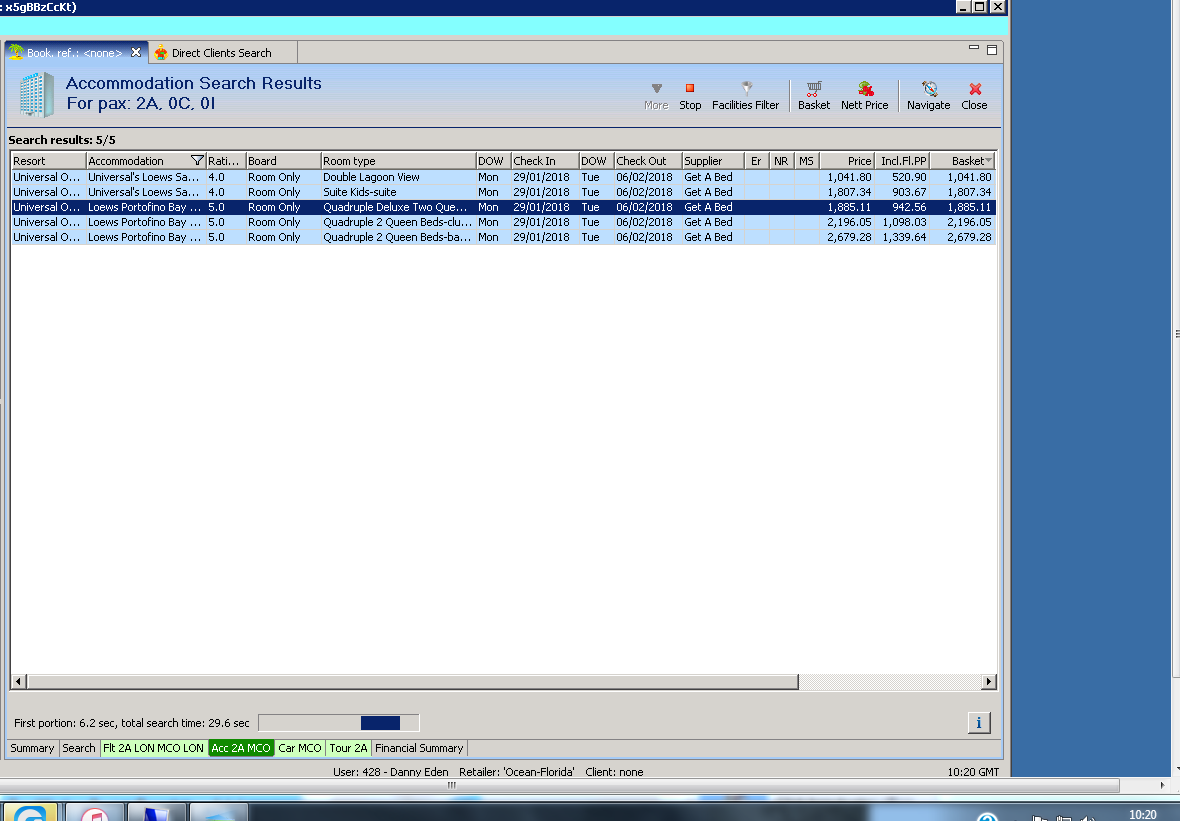Click the outer window bottom scrollbar
This screenshot has height=821, width=1180.
pos(560,785)
